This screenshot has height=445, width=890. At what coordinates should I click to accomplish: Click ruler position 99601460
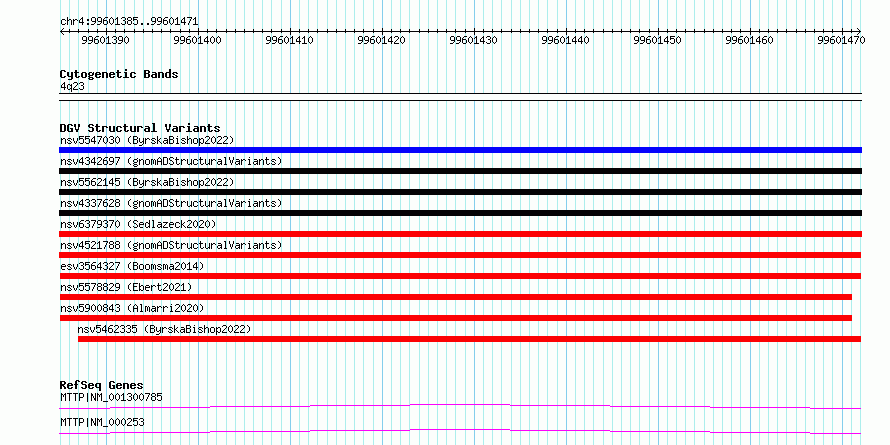point(750,40)
